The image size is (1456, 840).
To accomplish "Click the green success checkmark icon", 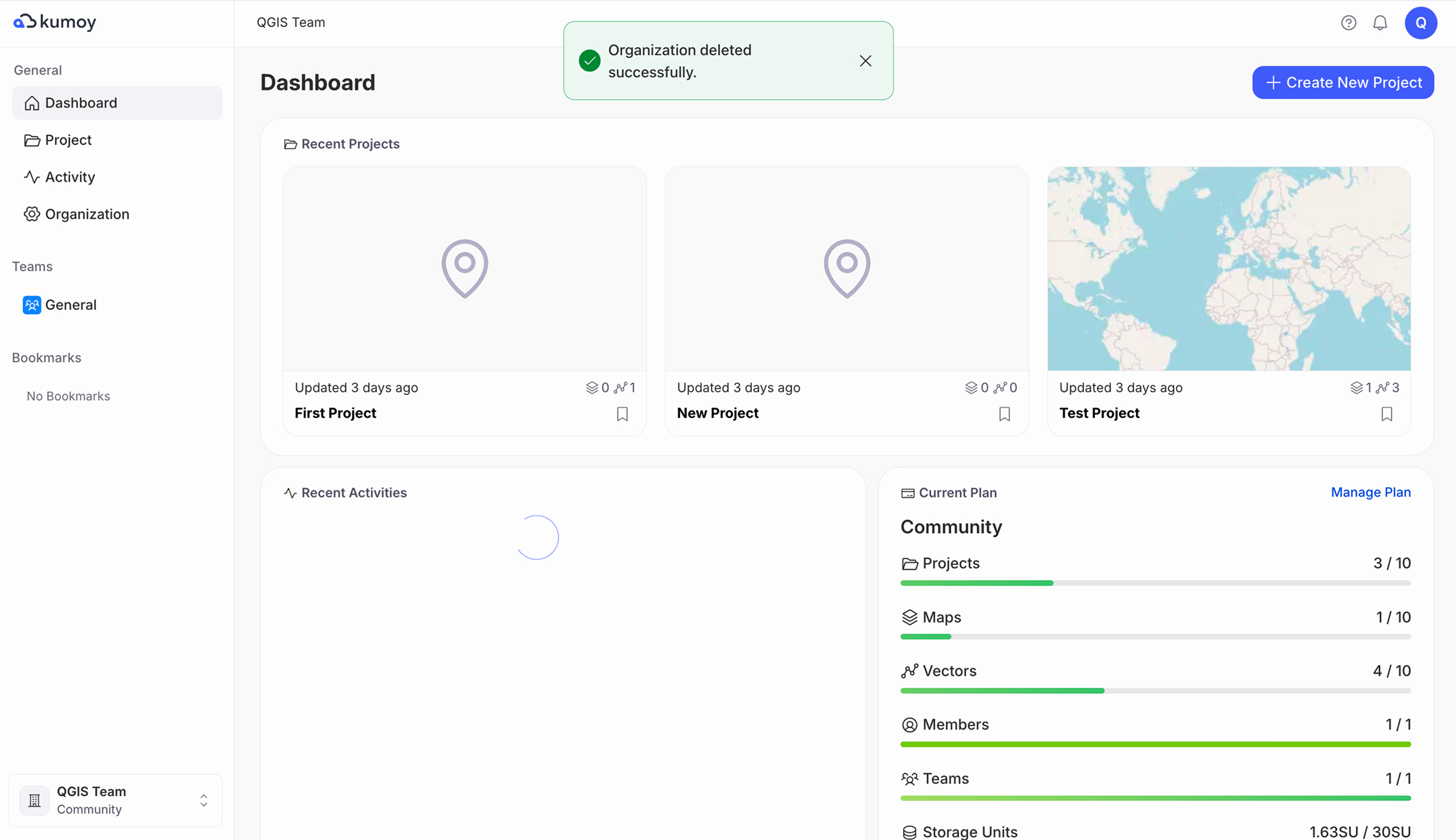I will [x=589, y=60].
